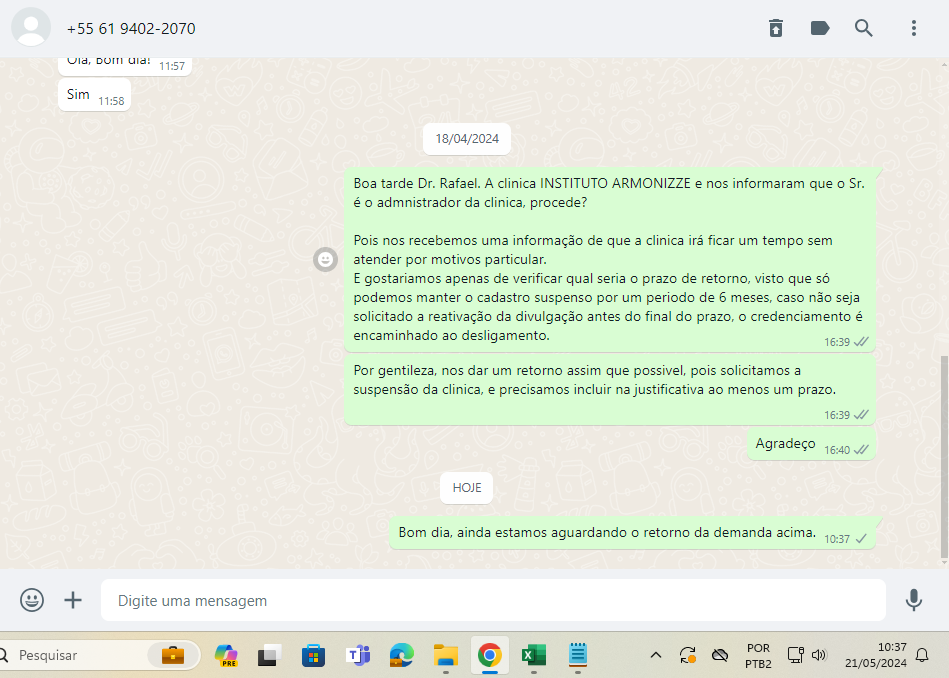Open contact info for +55 61 9402-2070
Screen dimensions: 949x678
[x=131, y=29]
